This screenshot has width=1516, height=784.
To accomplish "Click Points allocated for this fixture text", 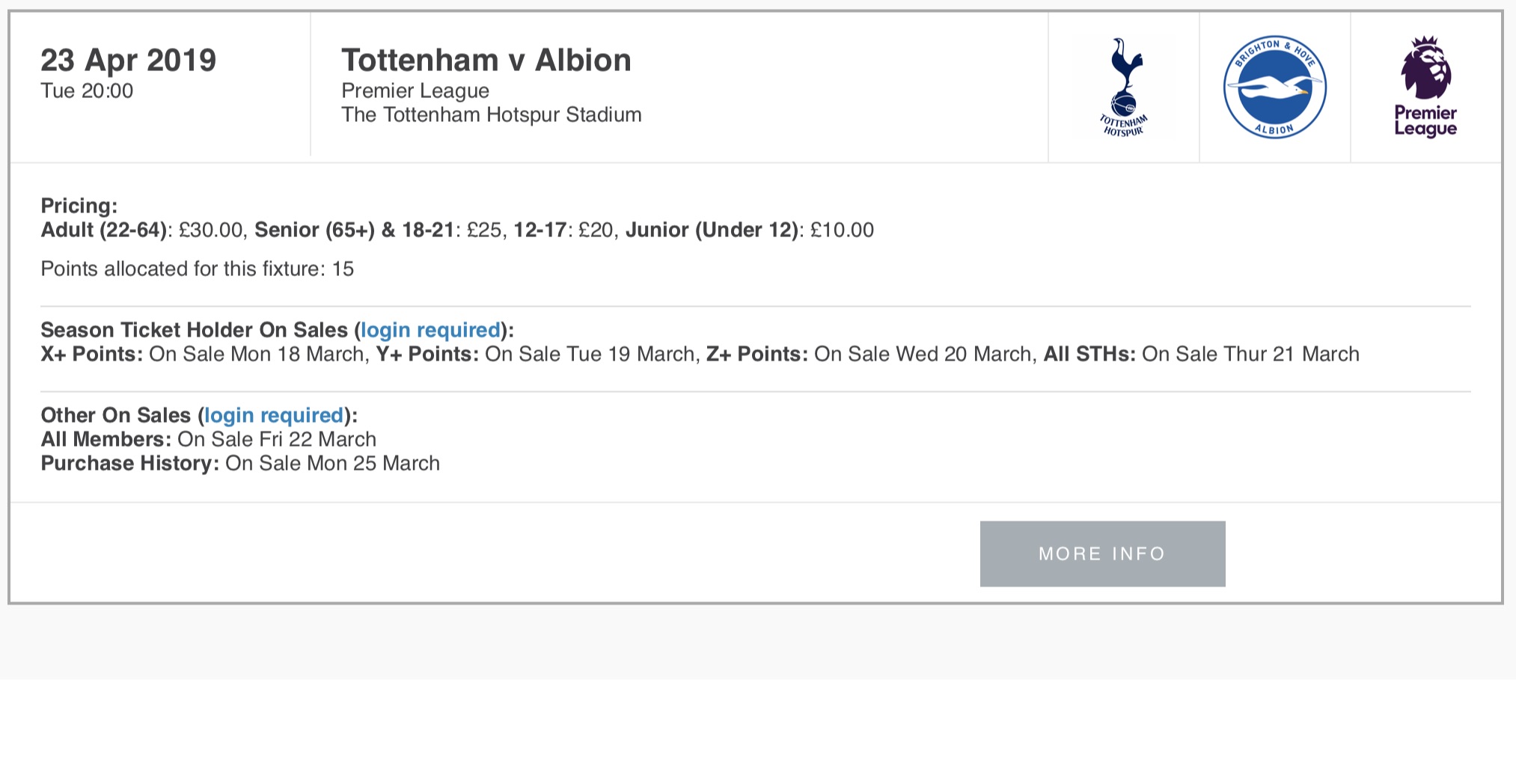I will pyautogui.click(x=197, y=269).
